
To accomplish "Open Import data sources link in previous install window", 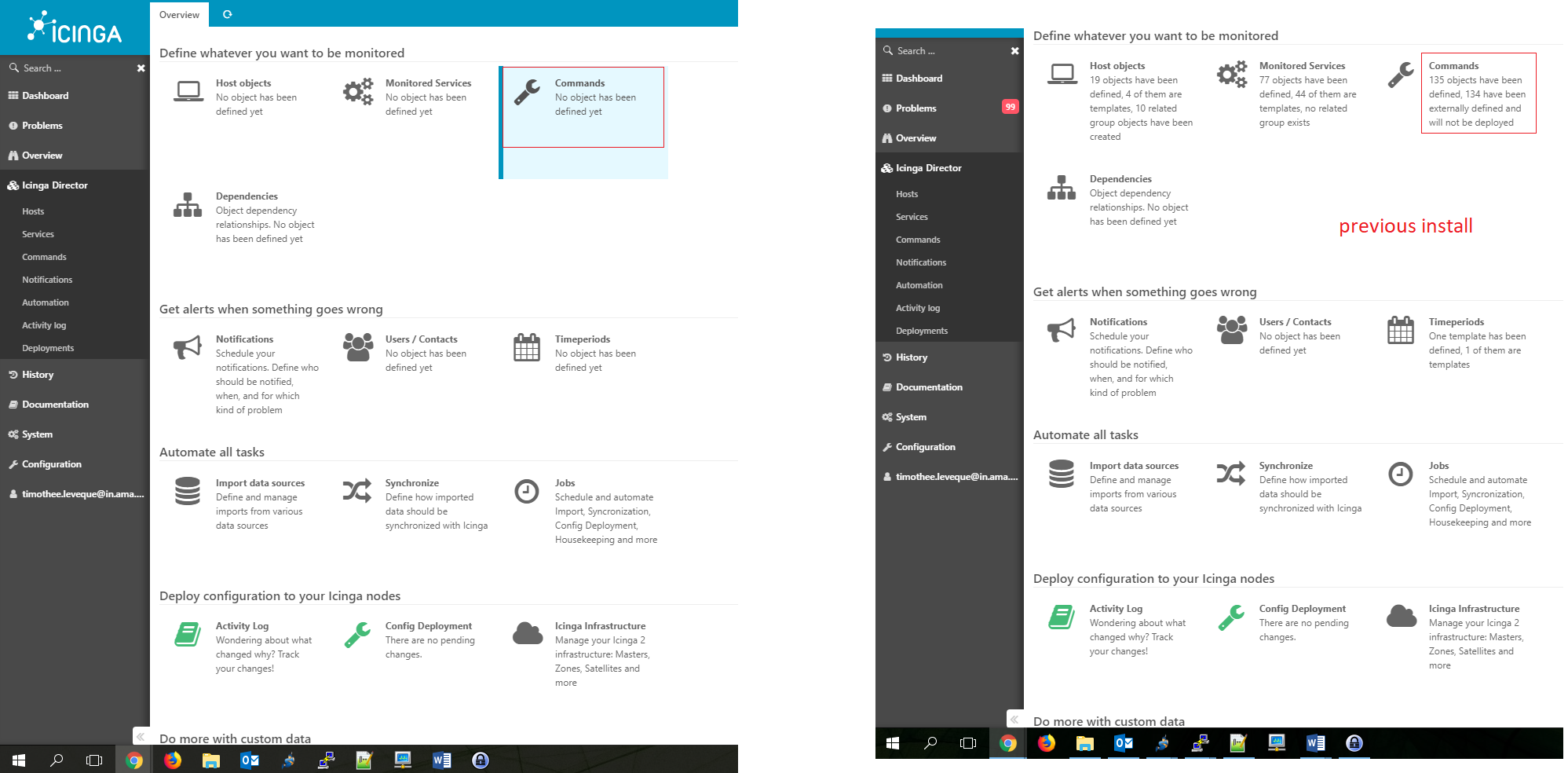I will click(x=1134, y=466).
